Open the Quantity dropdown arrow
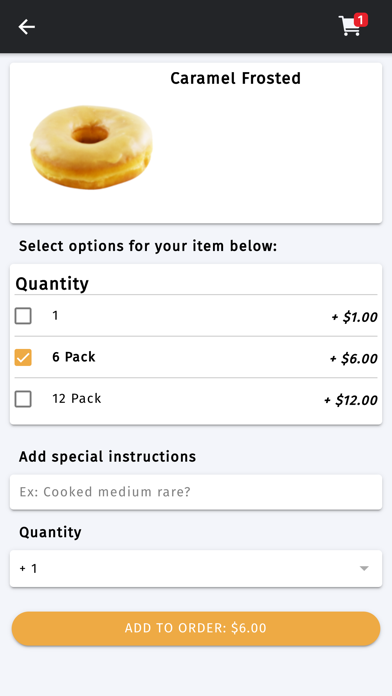The height and width of the screenshot is (696, 392). pyautogui.click(x=364, y=569)
